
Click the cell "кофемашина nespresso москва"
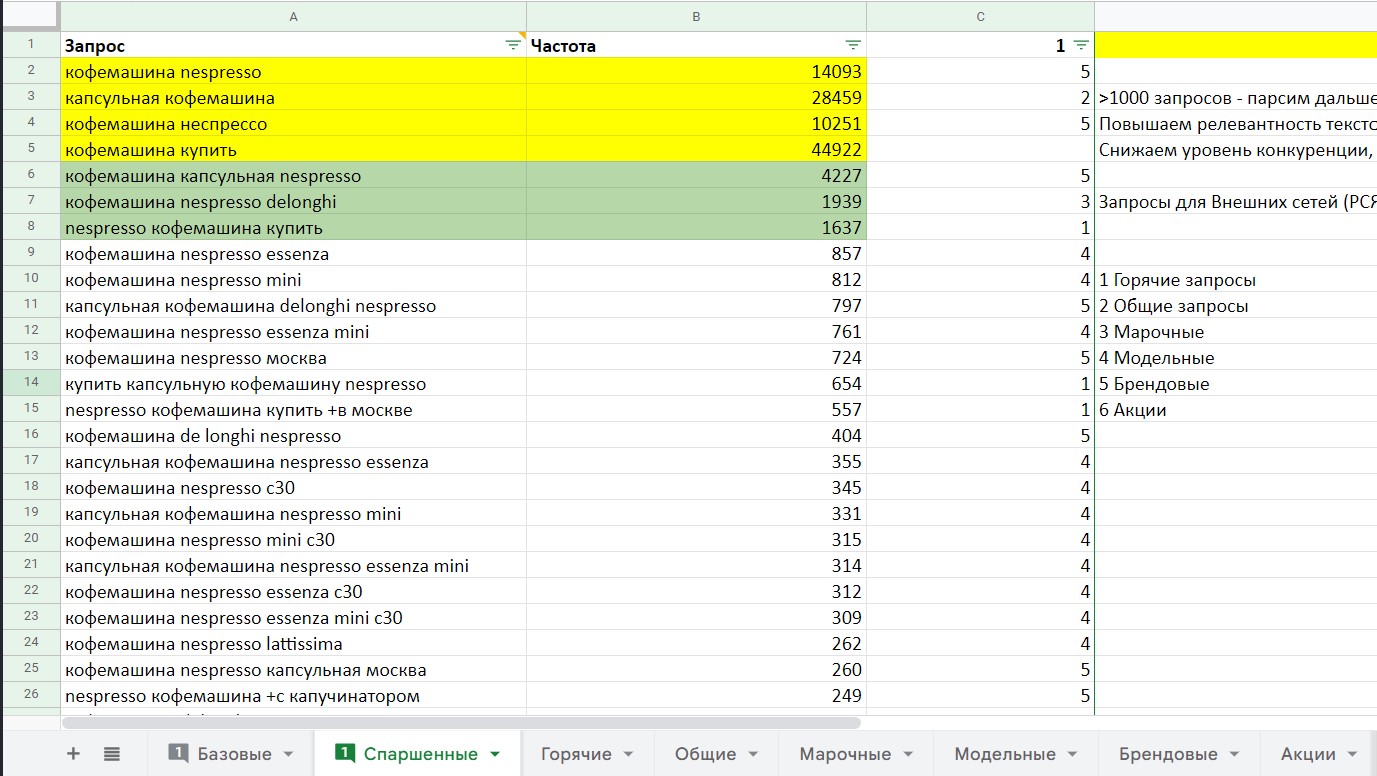point(293,358)
